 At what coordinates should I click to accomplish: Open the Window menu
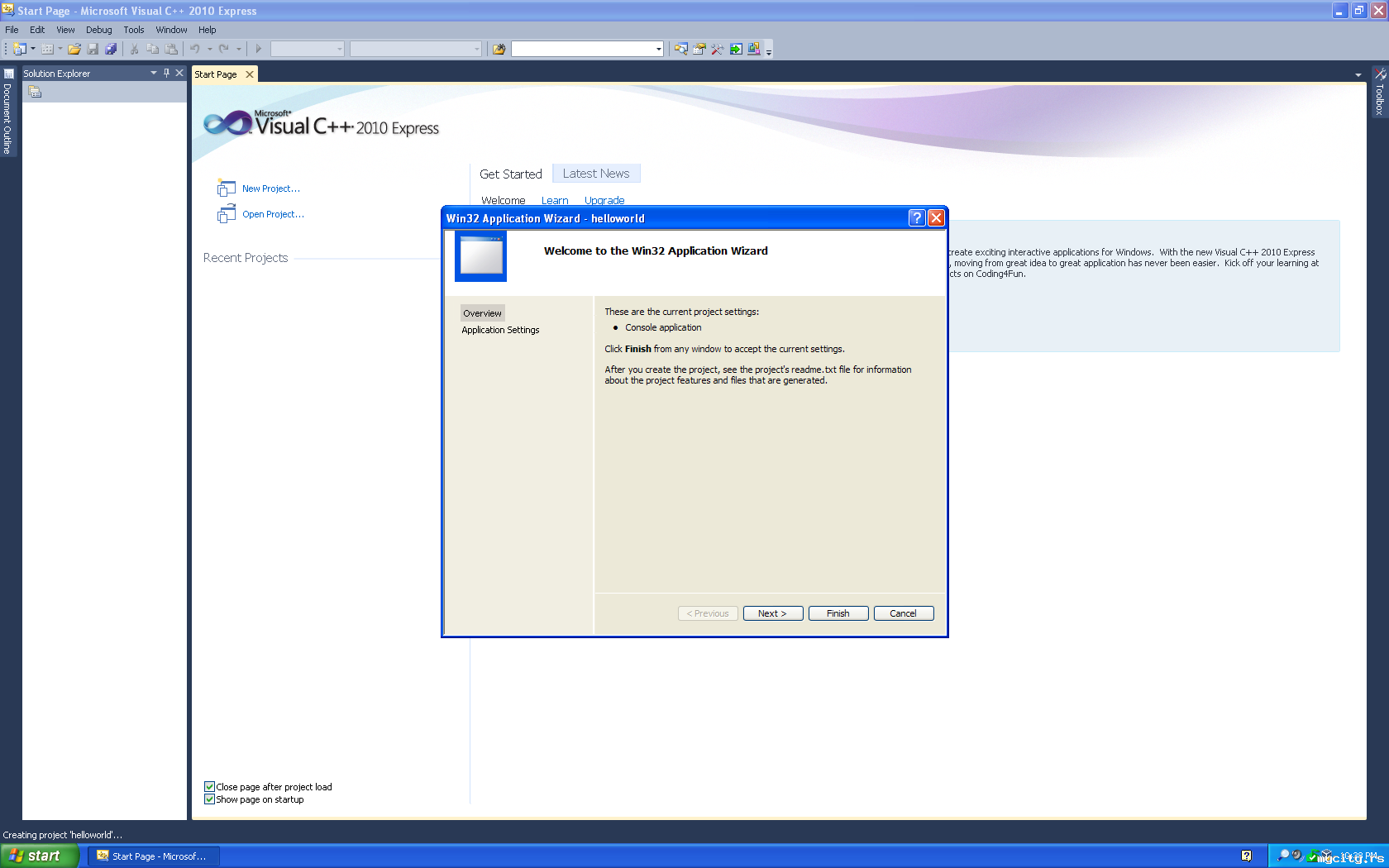[172, 30]
